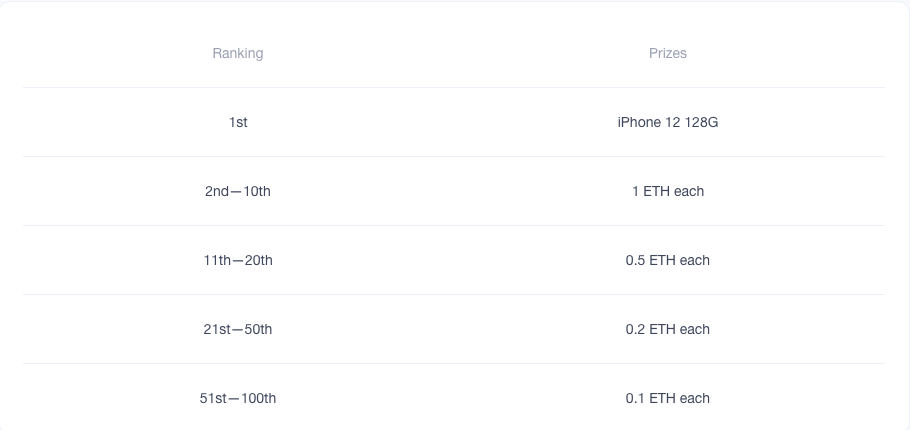
Task: Click 10th in the ranking range
Action: coord(255,191)
